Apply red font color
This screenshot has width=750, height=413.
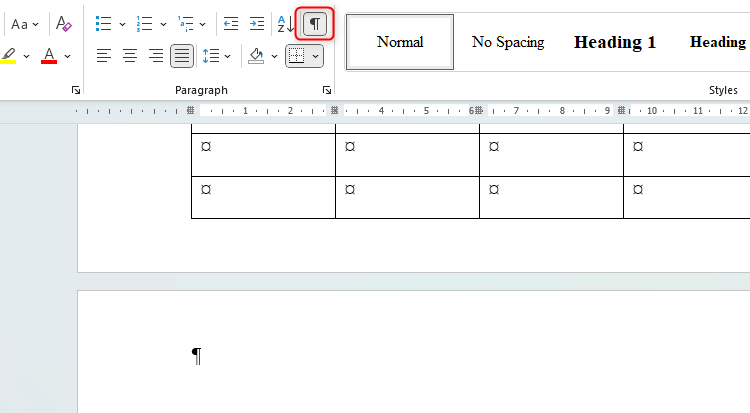49,56
